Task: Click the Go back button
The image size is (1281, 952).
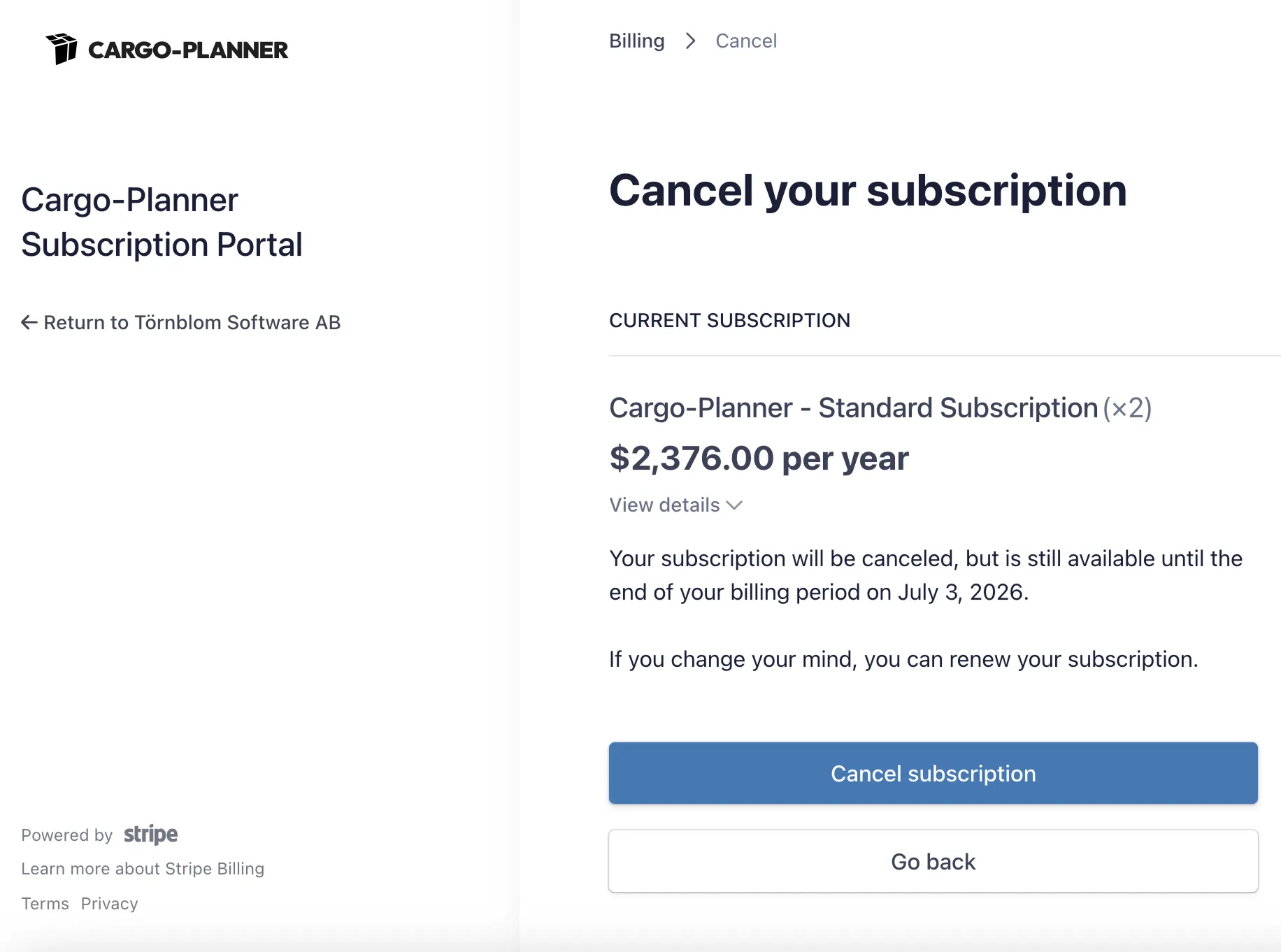Action: point(933,861)
